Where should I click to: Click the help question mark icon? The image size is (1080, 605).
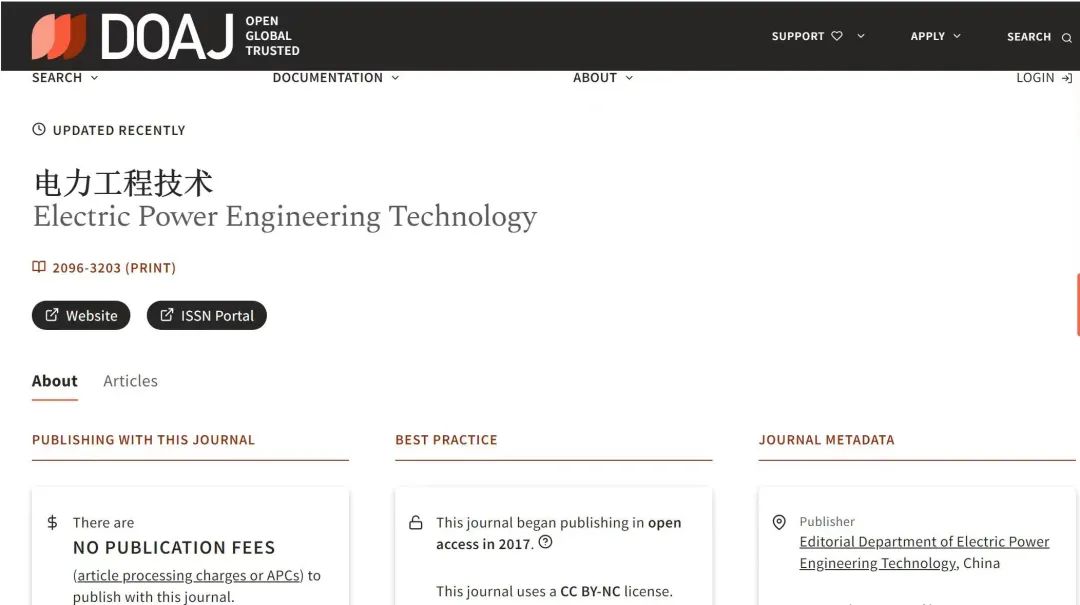coord(545,542)
